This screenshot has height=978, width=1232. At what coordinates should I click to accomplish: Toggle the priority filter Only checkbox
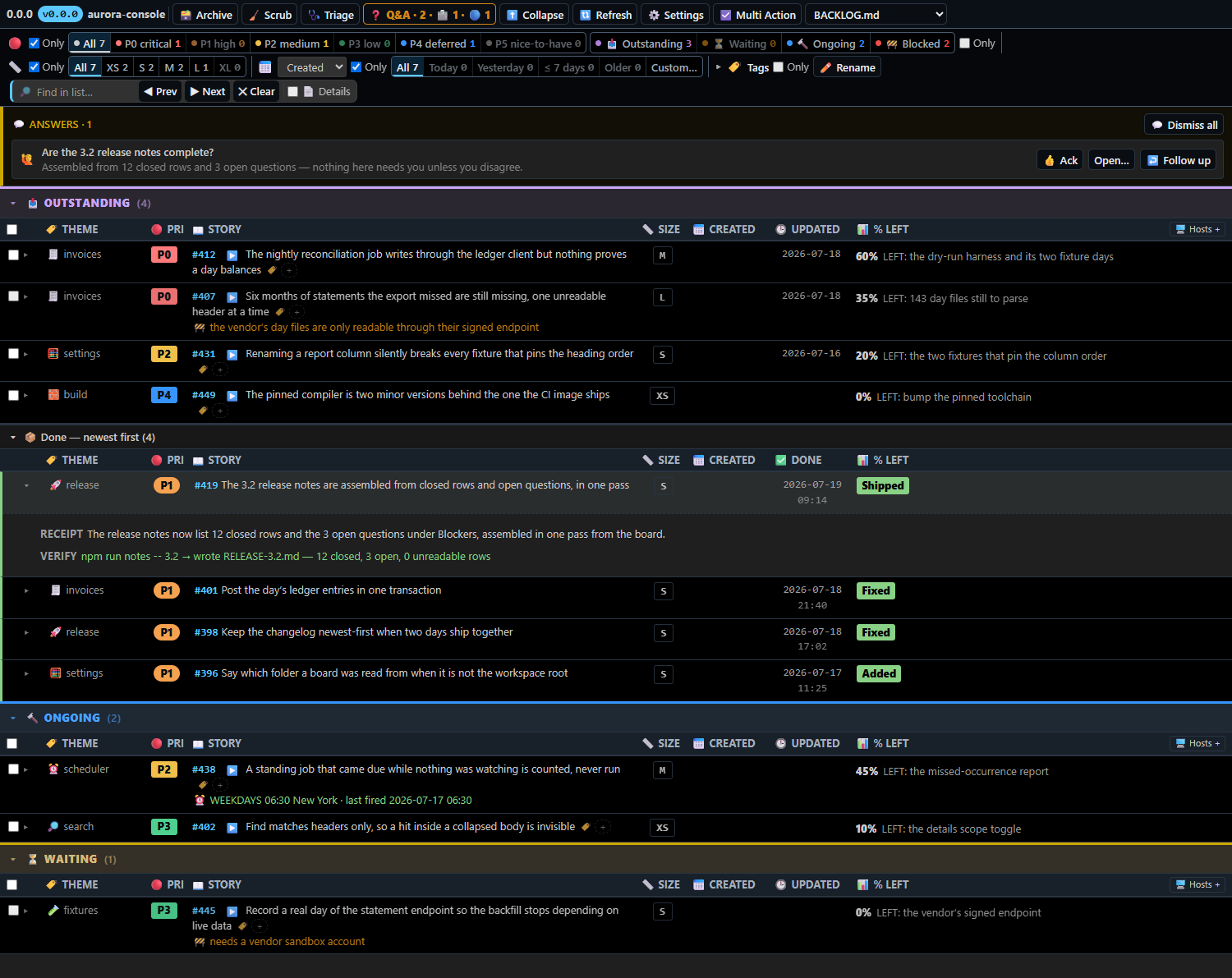[x=34, y=44]
